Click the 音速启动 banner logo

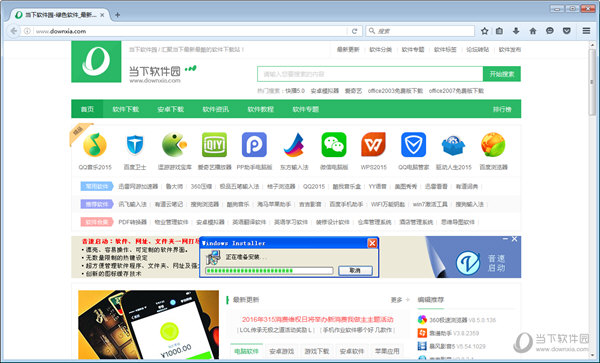click(468, 262)
